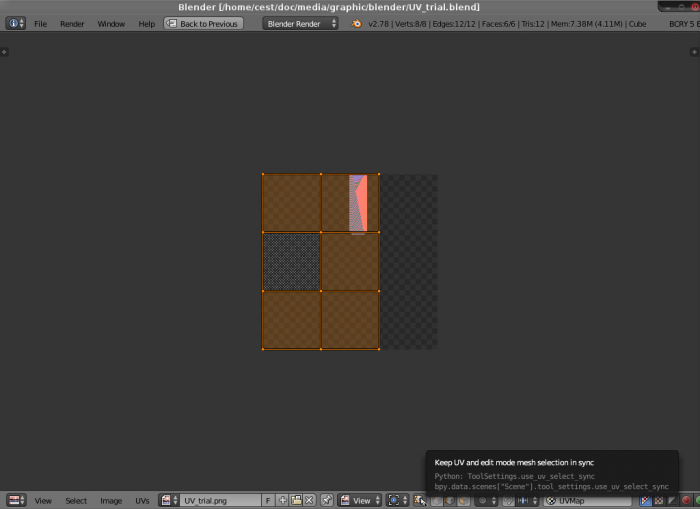The width and height of the screenshot is (700, 509).
Task: Open the pivot point dropdown
Action: (x=397, y=500)
